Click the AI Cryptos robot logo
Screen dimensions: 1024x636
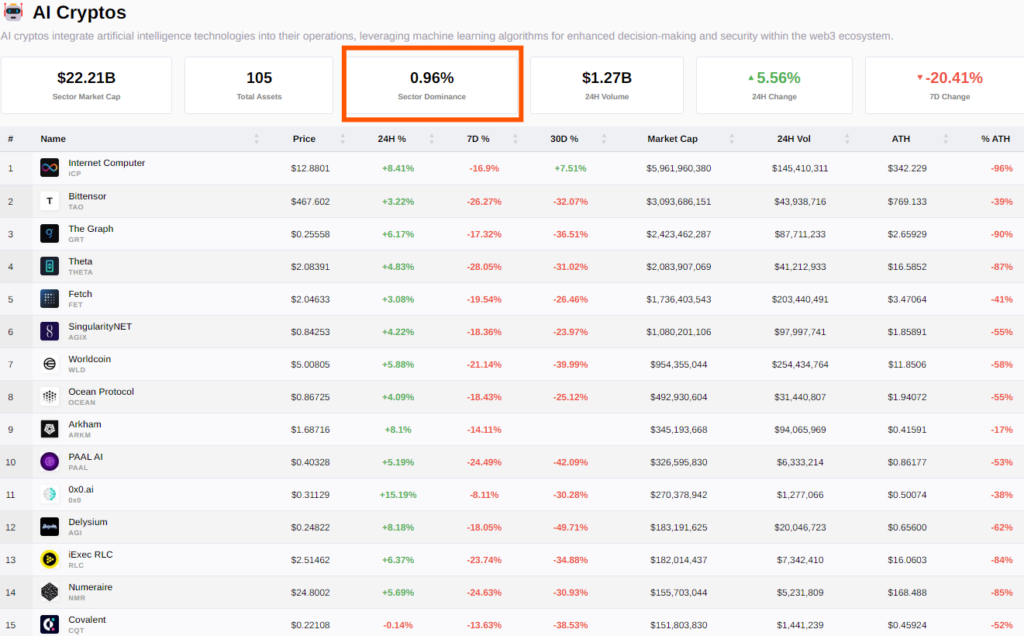point(15,12)
